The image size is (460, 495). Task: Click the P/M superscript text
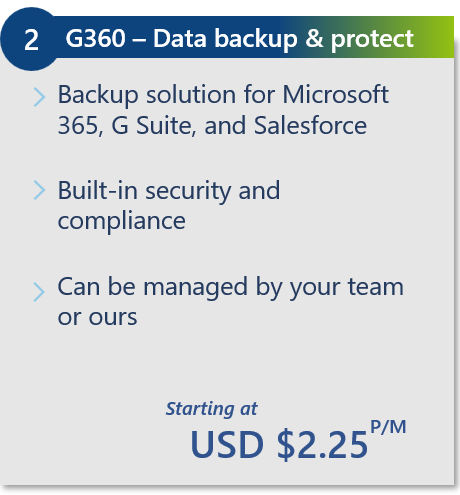pos(388,427)
